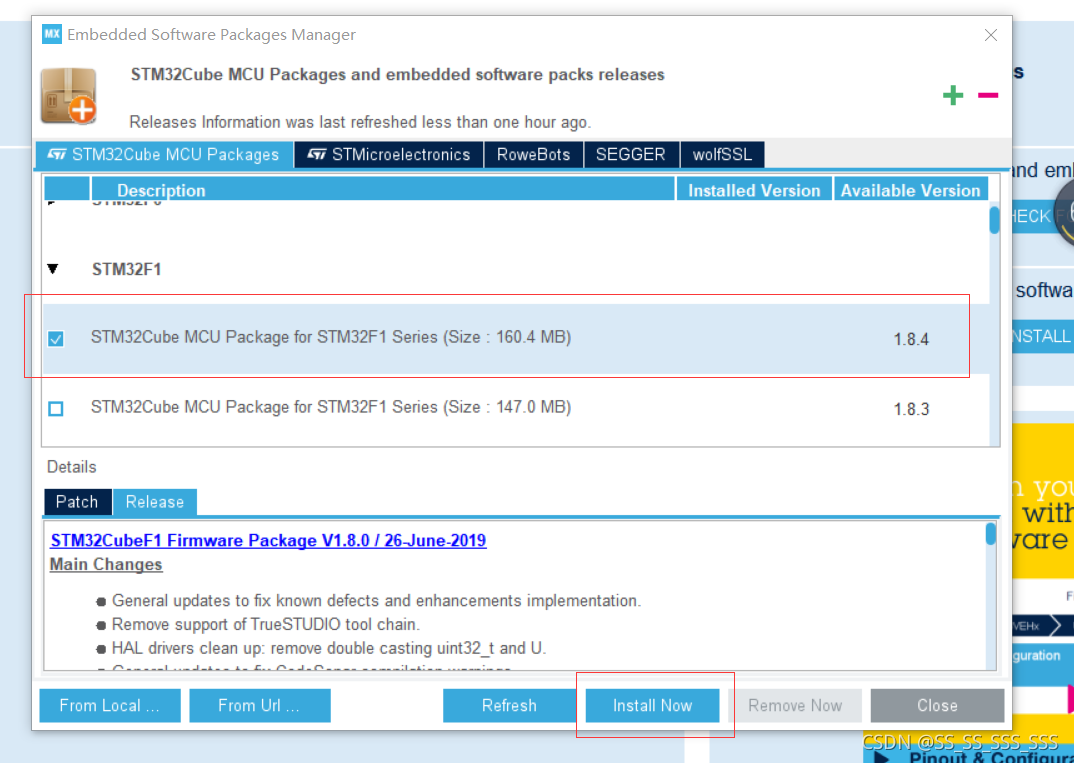Select the 160.4 MB STM32F1 package row text

pyautogui.click(x=331, y=337)
